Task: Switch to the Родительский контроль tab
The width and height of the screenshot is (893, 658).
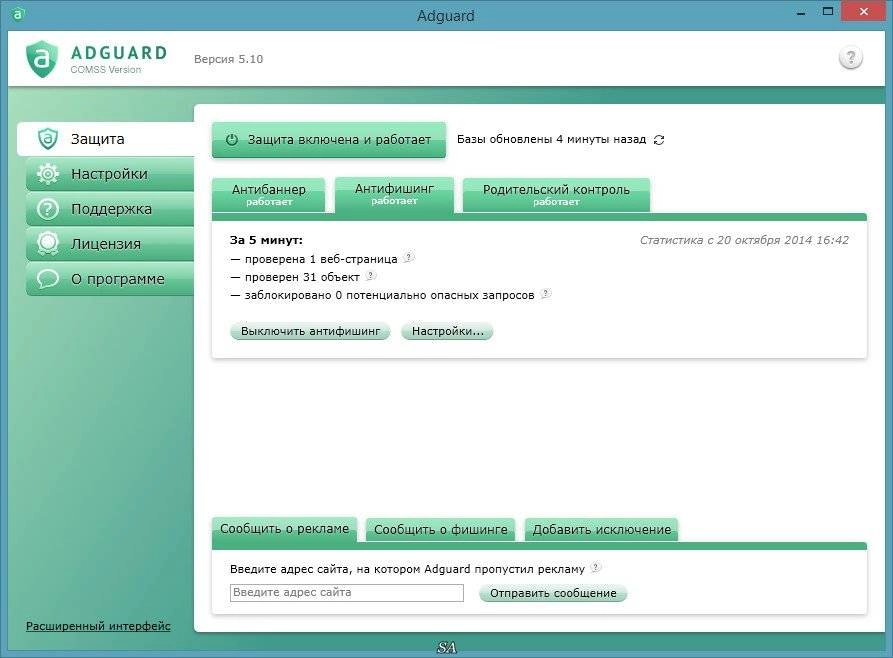Action: 556,195
